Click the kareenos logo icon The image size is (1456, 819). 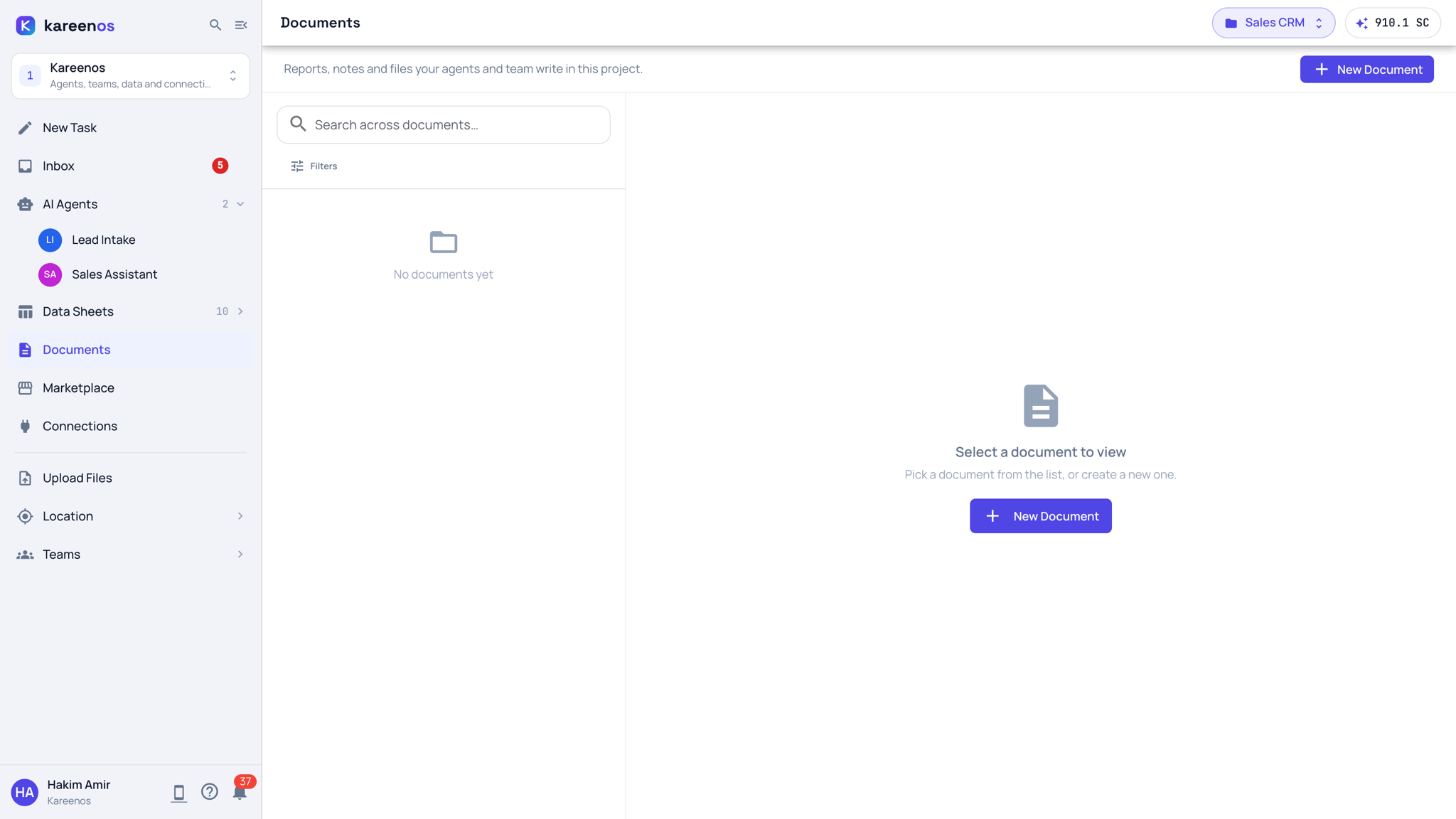[26, 26]
